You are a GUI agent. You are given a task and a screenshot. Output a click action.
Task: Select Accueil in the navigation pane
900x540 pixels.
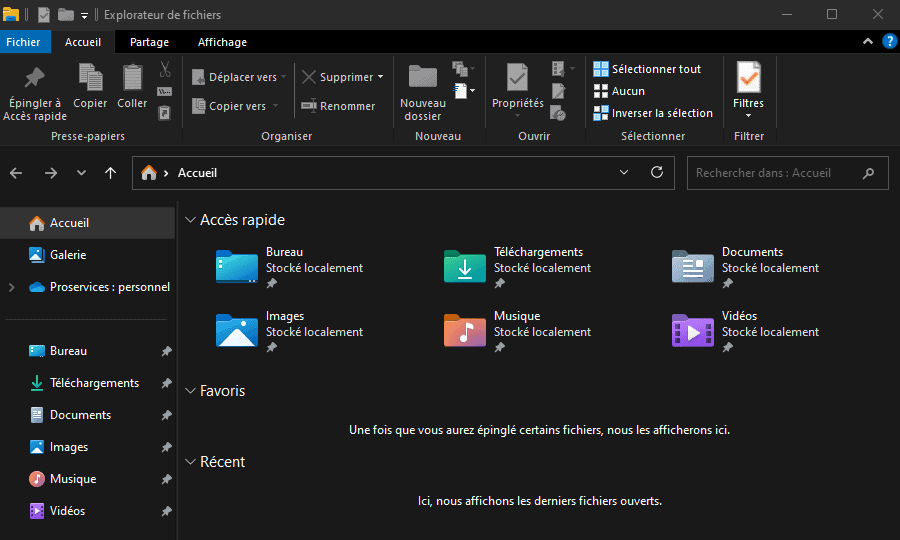click(87, 223)
